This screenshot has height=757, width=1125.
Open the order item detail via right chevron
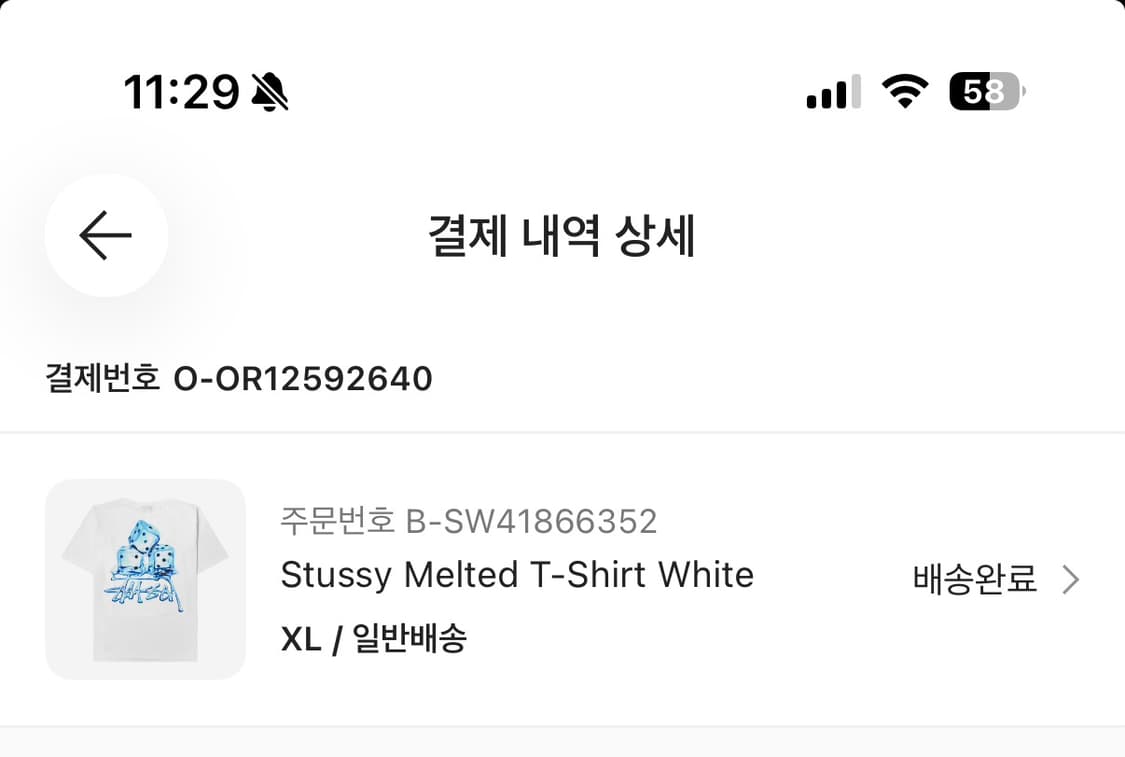[1071, 578]
